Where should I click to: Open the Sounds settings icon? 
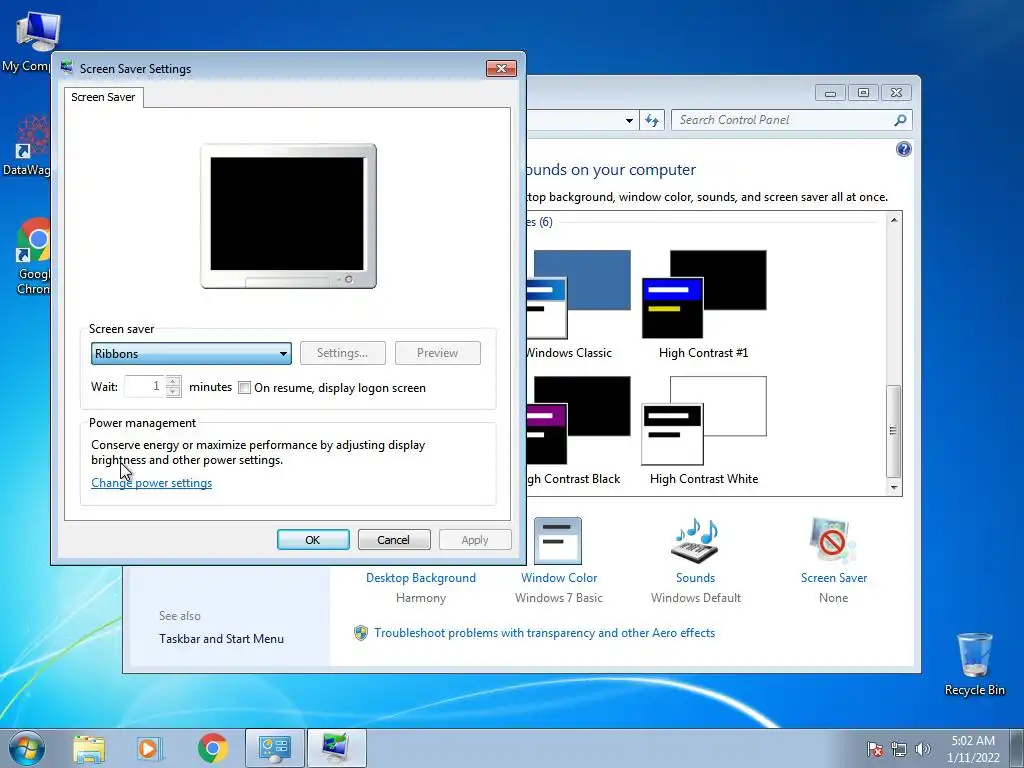tap(695, 541)
